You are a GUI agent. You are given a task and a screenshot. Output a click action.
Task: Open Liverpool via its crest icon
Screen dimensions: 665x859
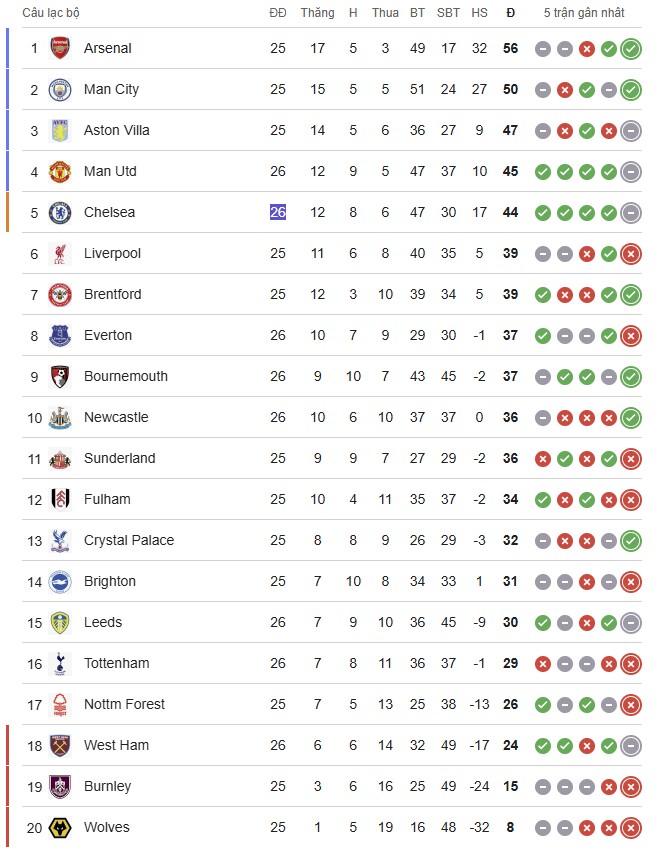point(61,254)
